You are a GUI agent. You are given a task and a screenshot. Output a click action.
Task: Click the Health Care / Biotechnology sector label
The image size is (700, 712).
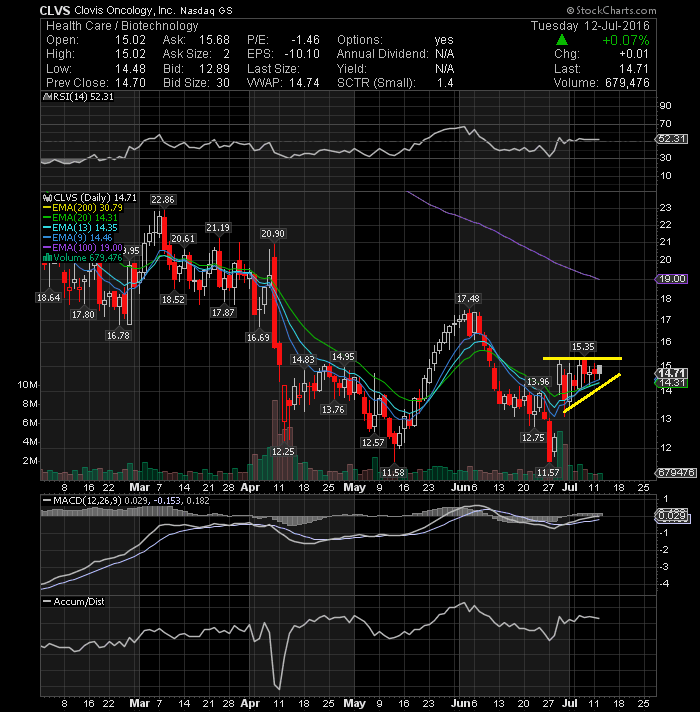click(x=122, y=26)
